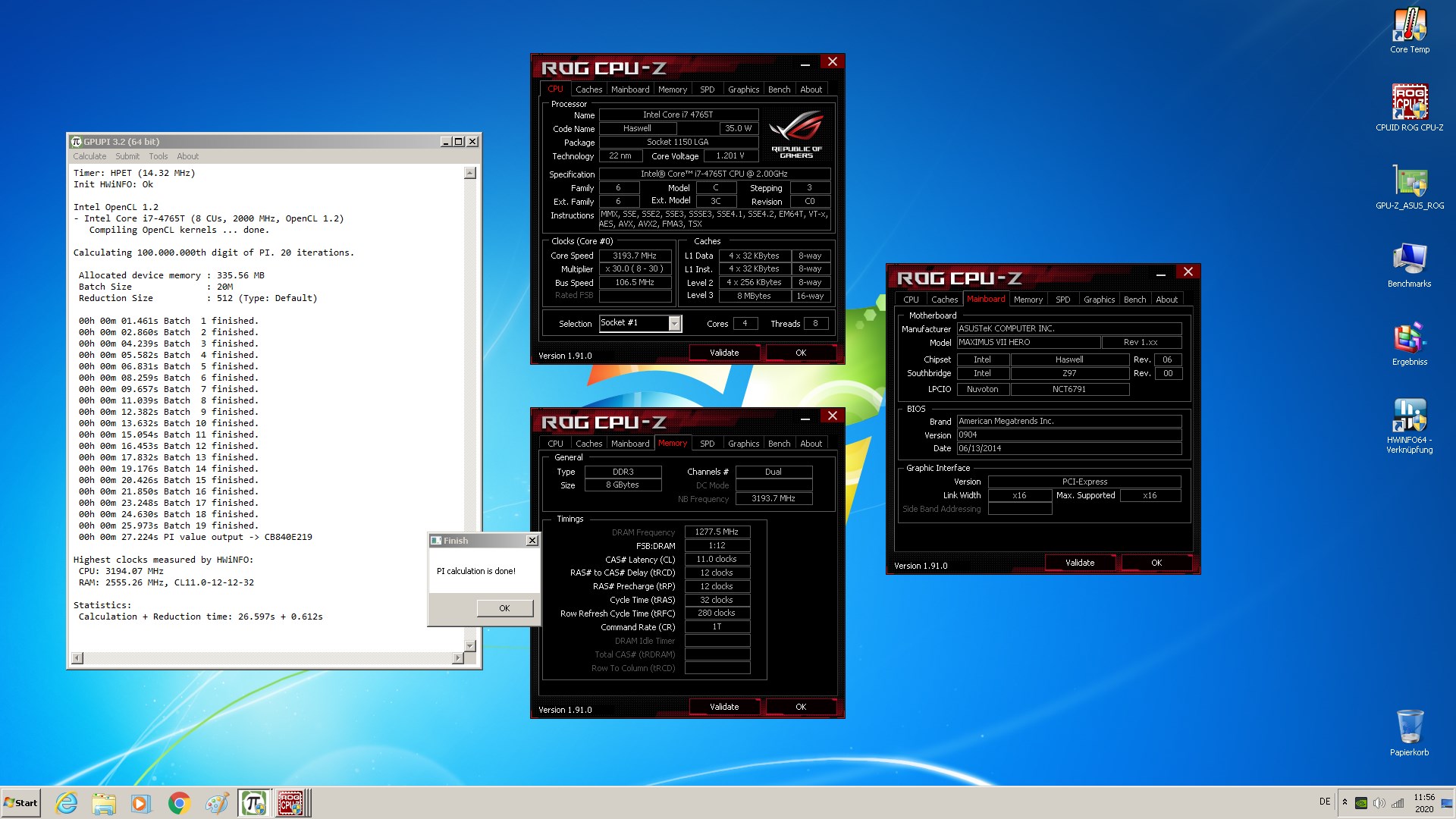This screenshot has width=1456, height=819.
Task: Switch to Graphics tab in Memory CPU-Z window
Action: 743,444
